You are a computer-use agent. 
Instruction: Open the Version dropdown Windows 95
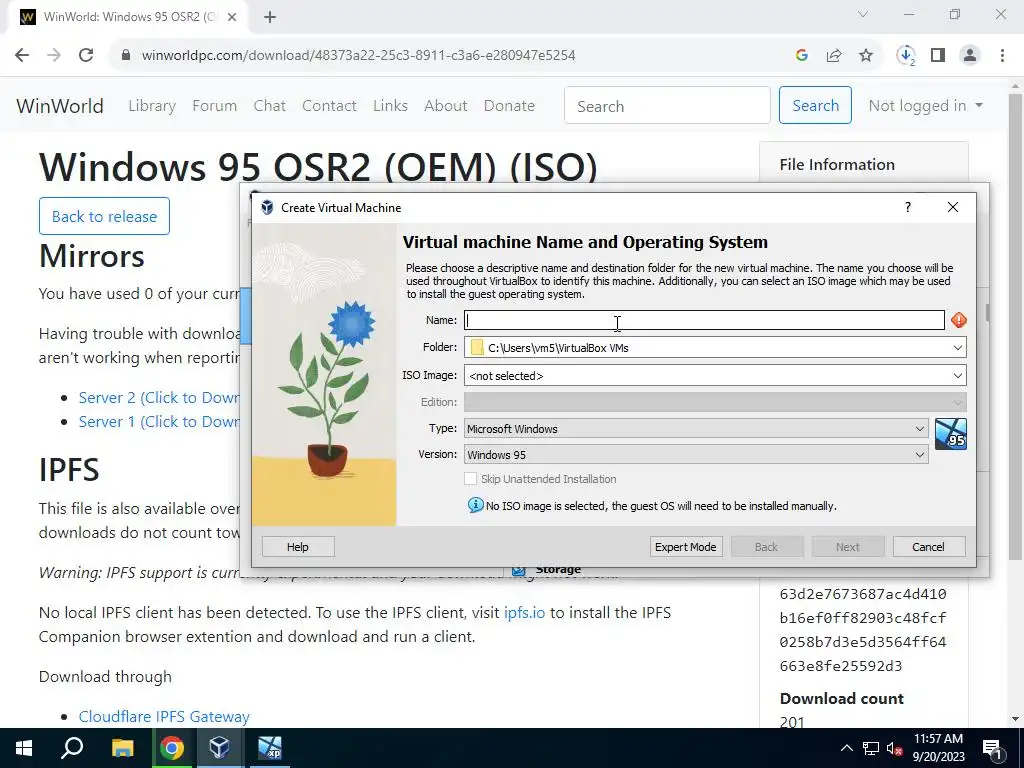click(x=696, y=455)
